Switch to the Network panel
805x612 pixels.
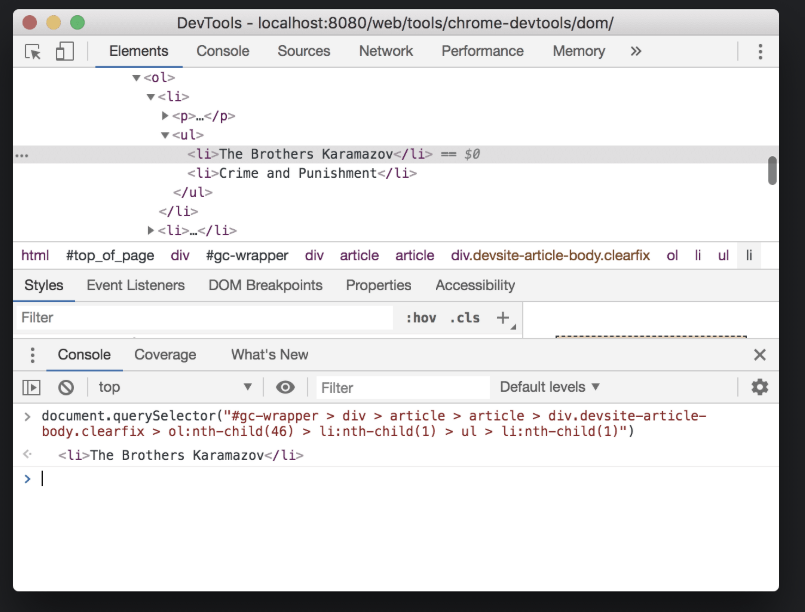click(386, 51)
